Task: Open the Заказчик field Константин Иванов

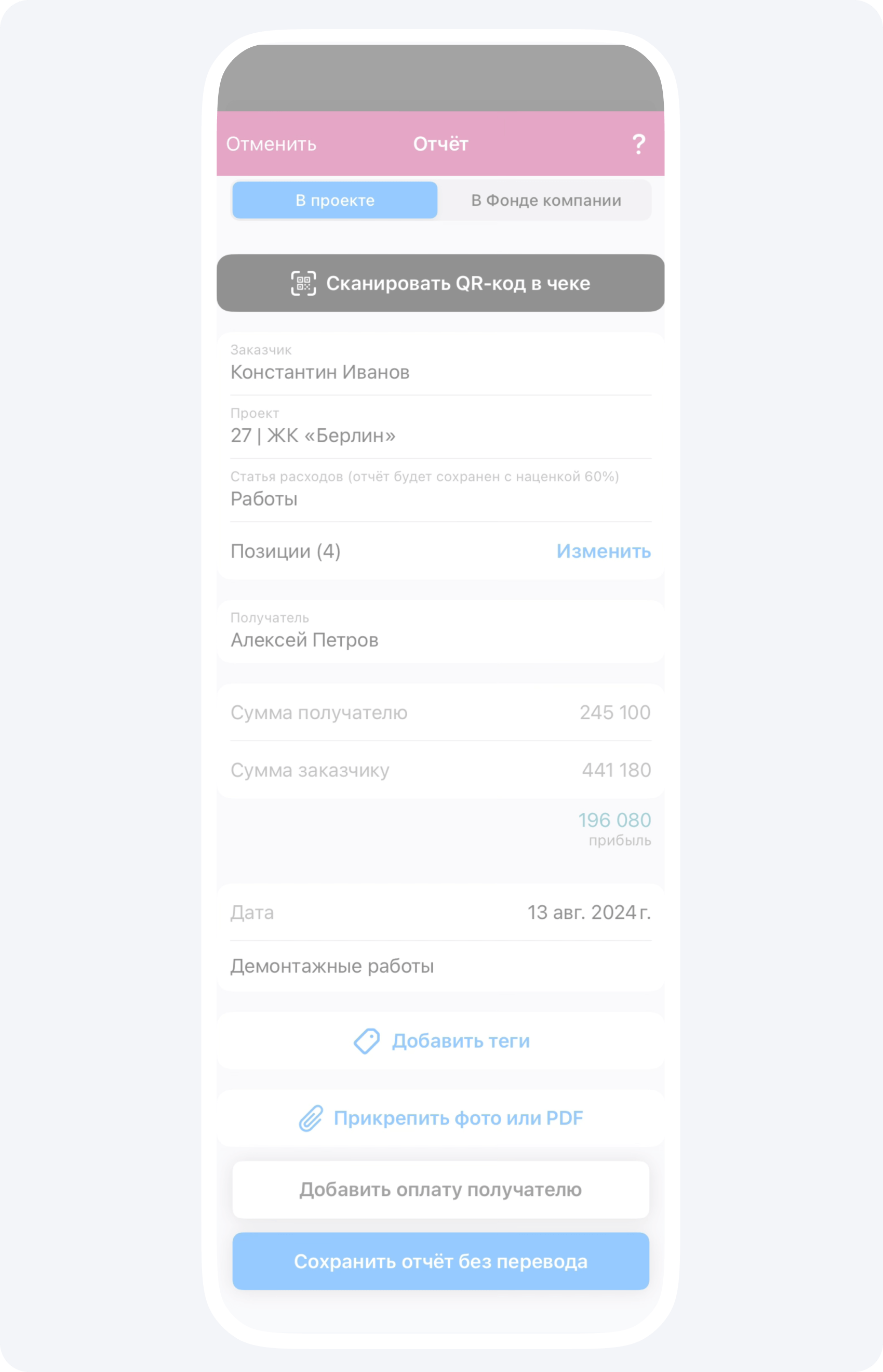Action: pos(440,365)
